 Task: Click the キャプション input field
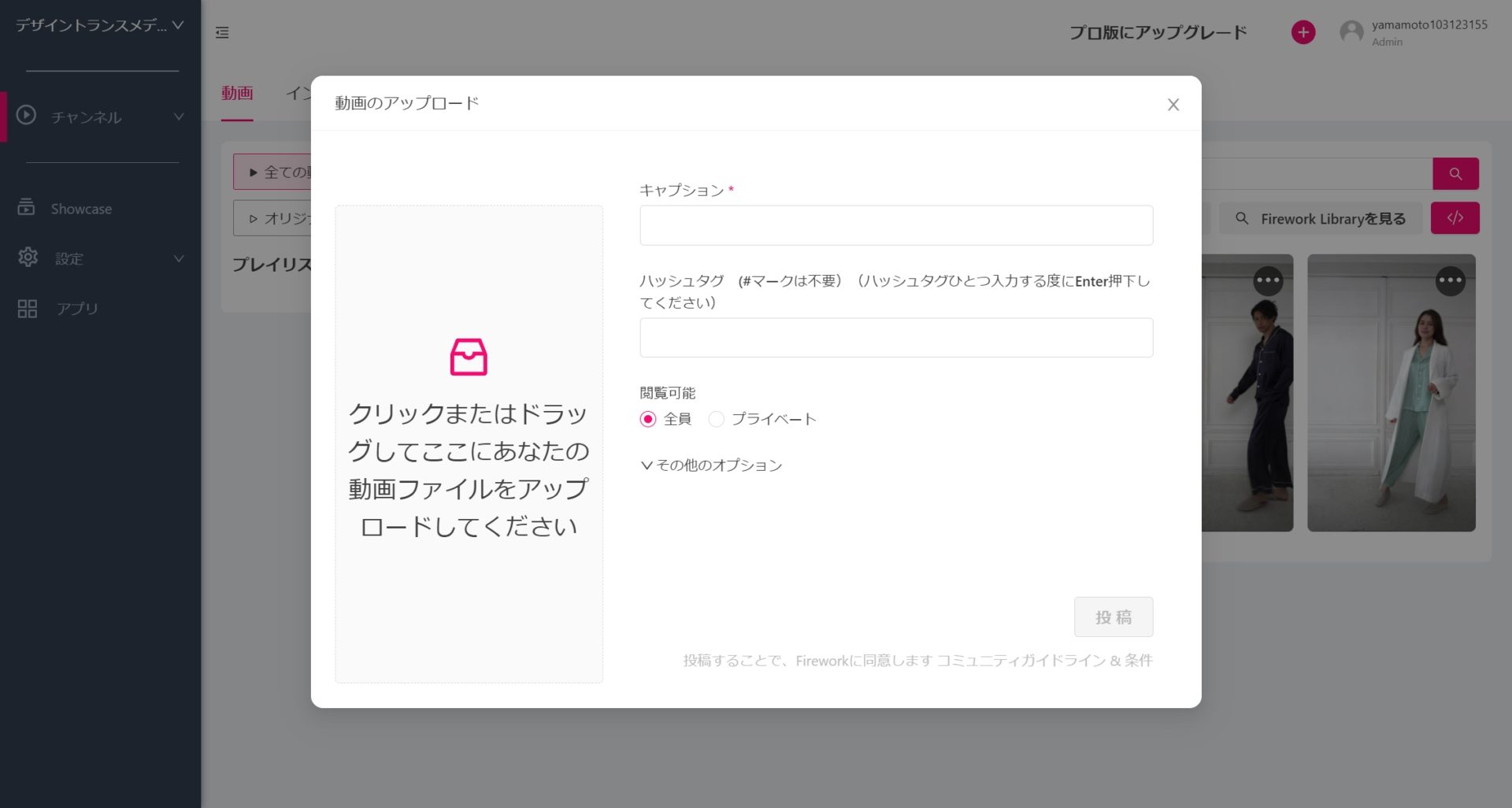895,225
